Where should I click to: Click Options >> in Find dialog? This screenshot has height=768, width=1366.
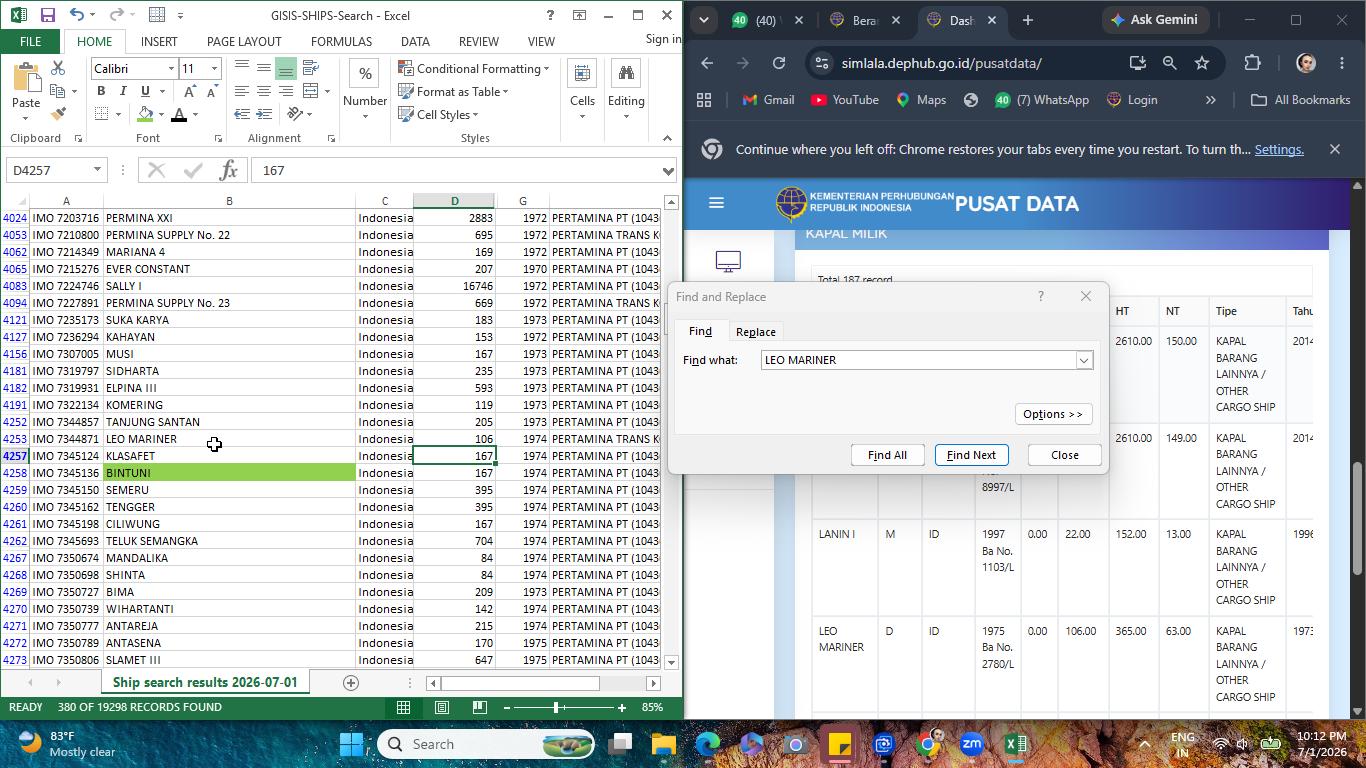click(x=1053, y=414)
